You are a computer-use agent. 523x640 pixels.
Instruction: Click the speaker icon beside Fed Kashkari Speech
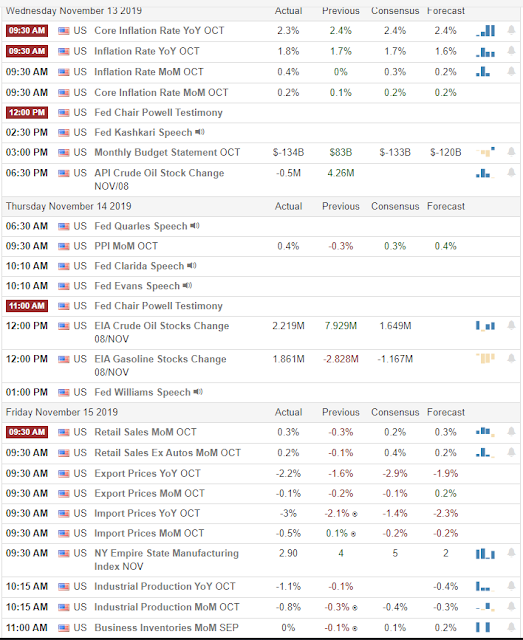pos(200,132)
